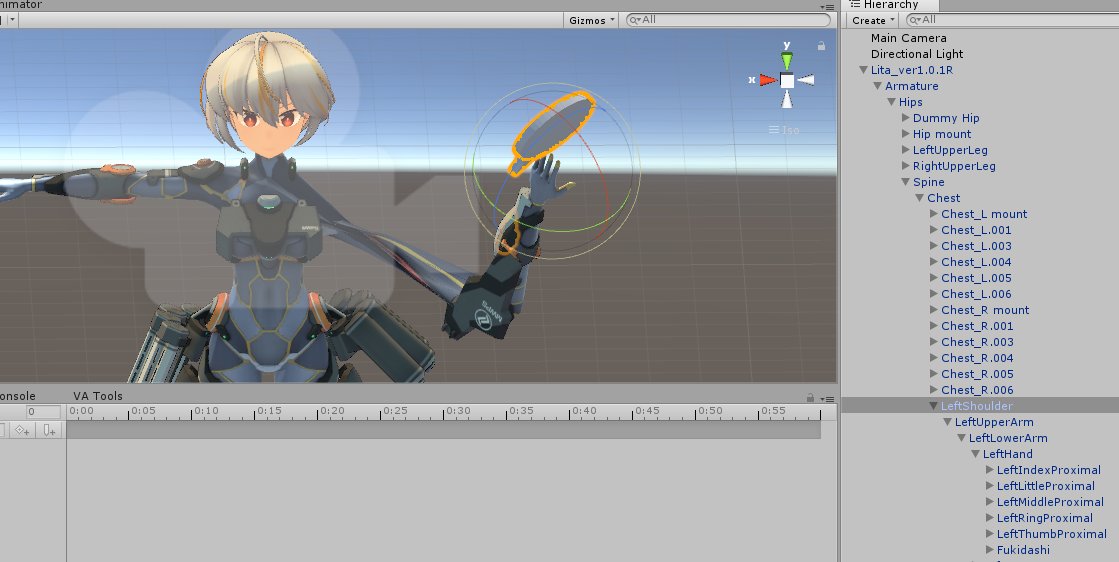Viewport: 1119px width, 562px height.
Task: Collapse the Chest node
Action: 920,198
